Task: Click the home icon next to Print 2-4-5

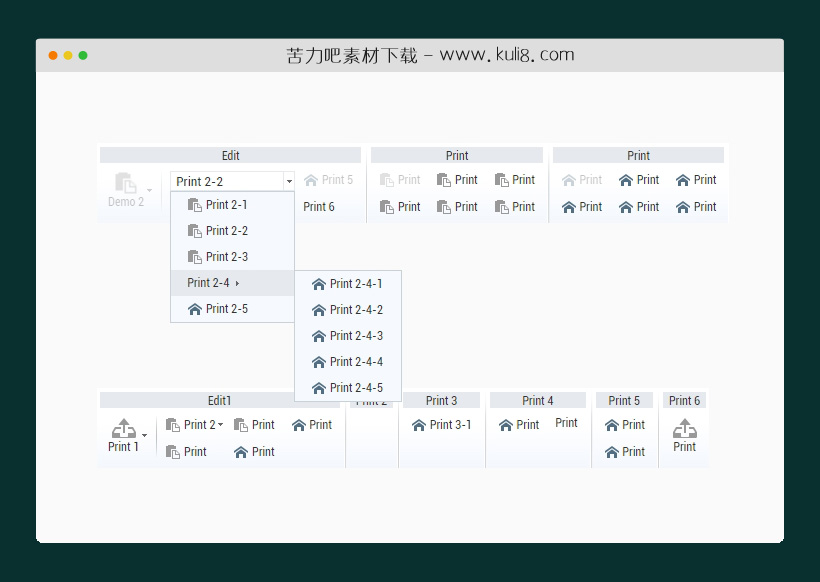Action: [x=318, y=388]
